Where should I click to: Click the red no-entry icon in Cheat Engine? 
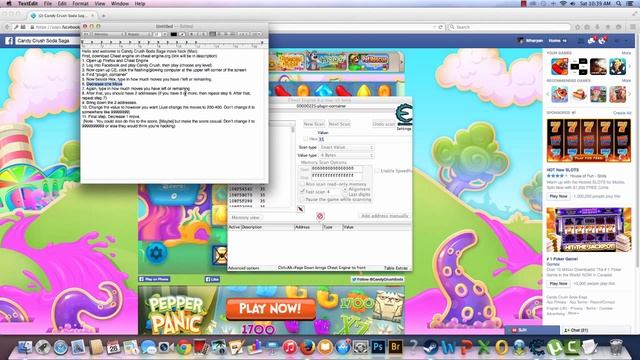pos(320,216)
